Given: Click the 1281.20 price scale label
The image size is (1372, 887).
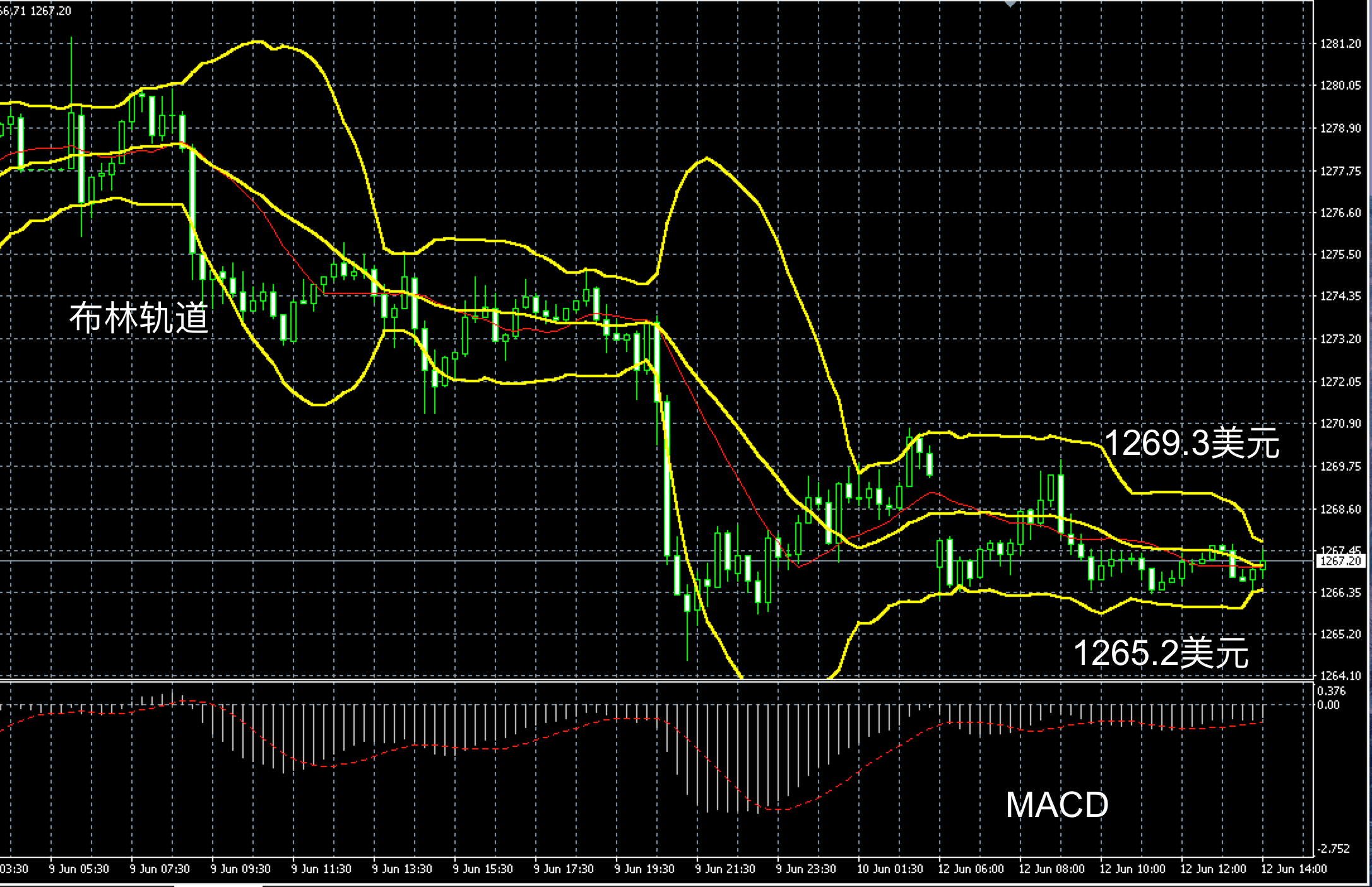Looking at the screenshot, I should pos(1340,44).
